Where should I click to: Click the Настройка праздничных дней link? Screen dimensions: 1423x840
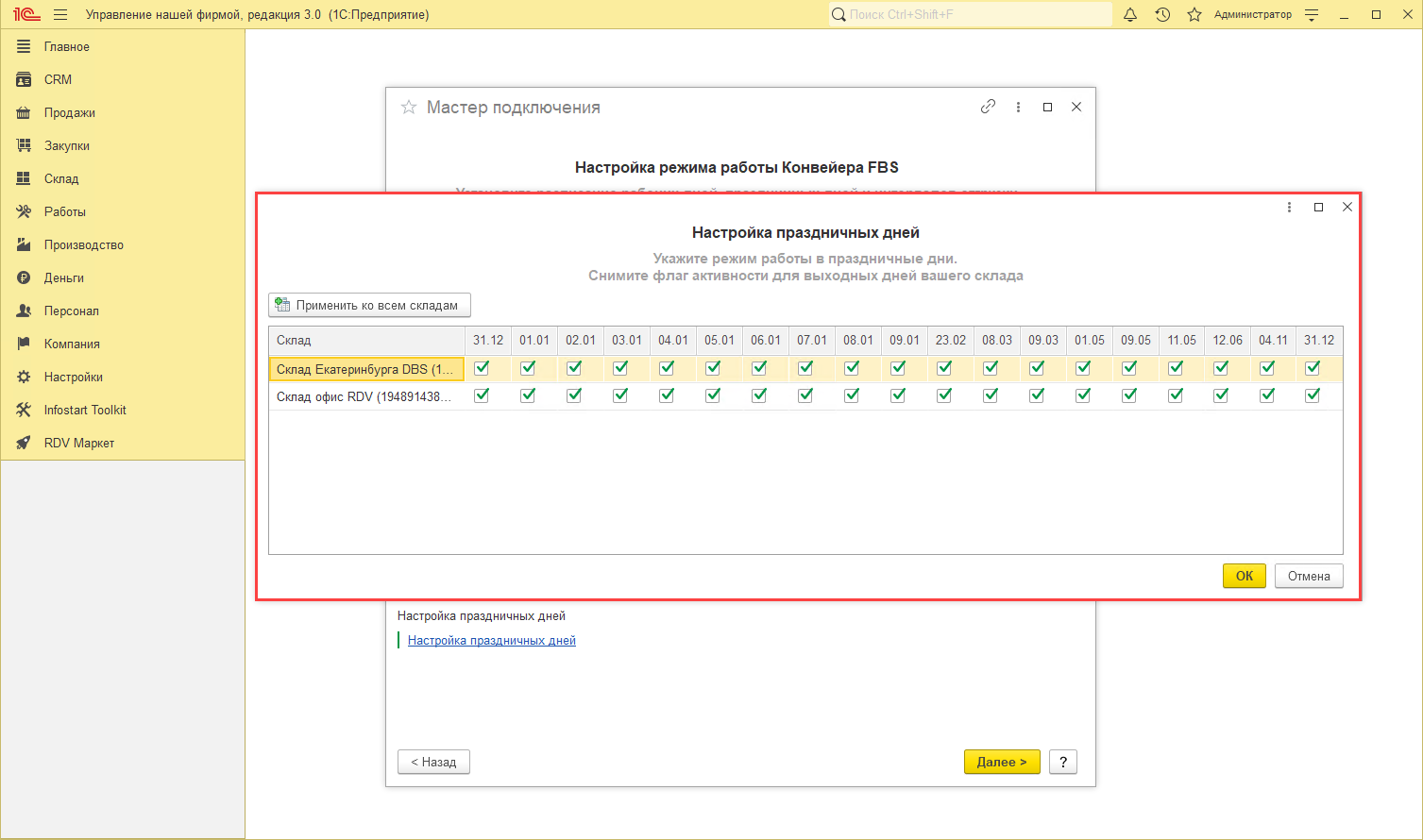click(x=491, y=640)
